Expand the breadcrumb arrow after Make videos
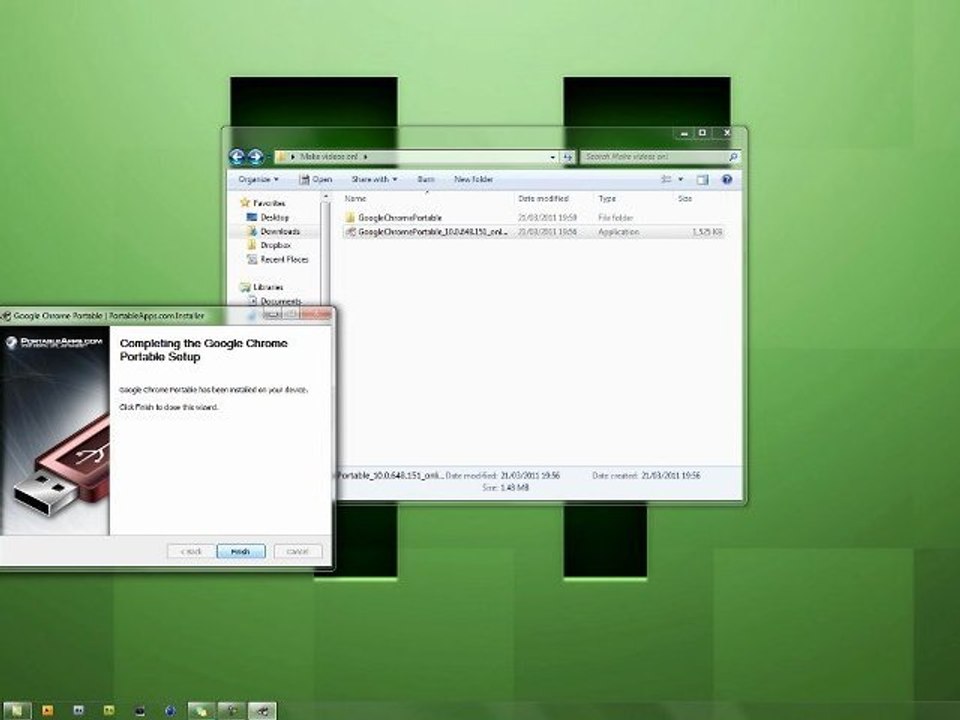 coord(366,157)
